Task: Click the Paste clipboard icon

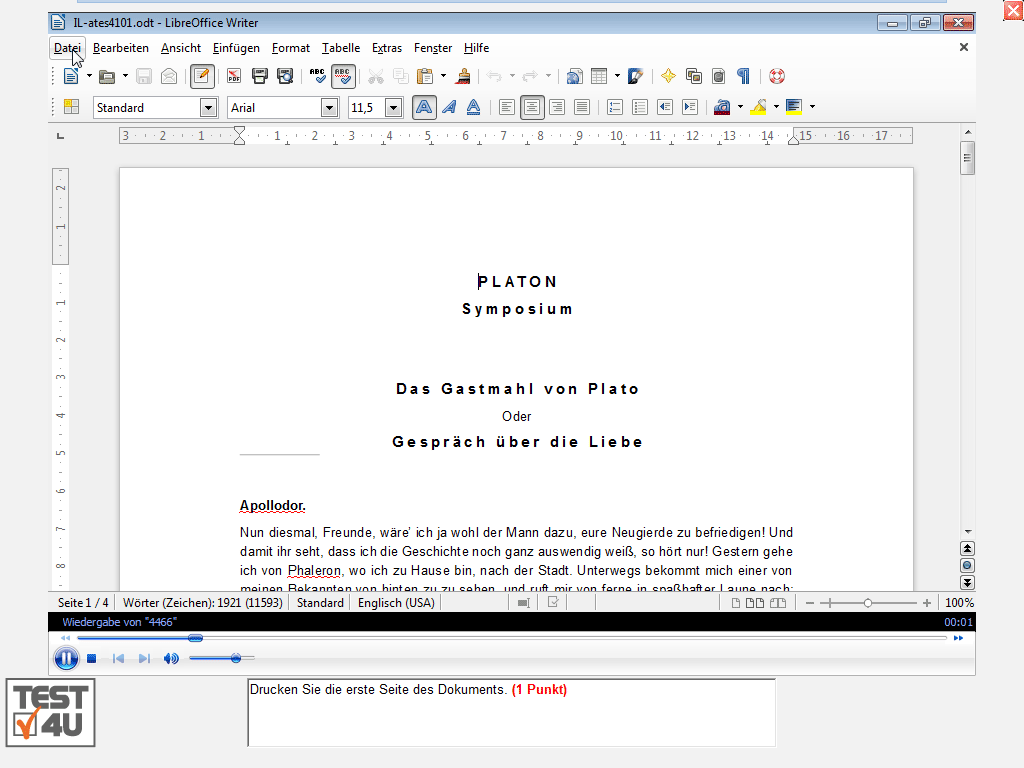Action: point(425,76)
